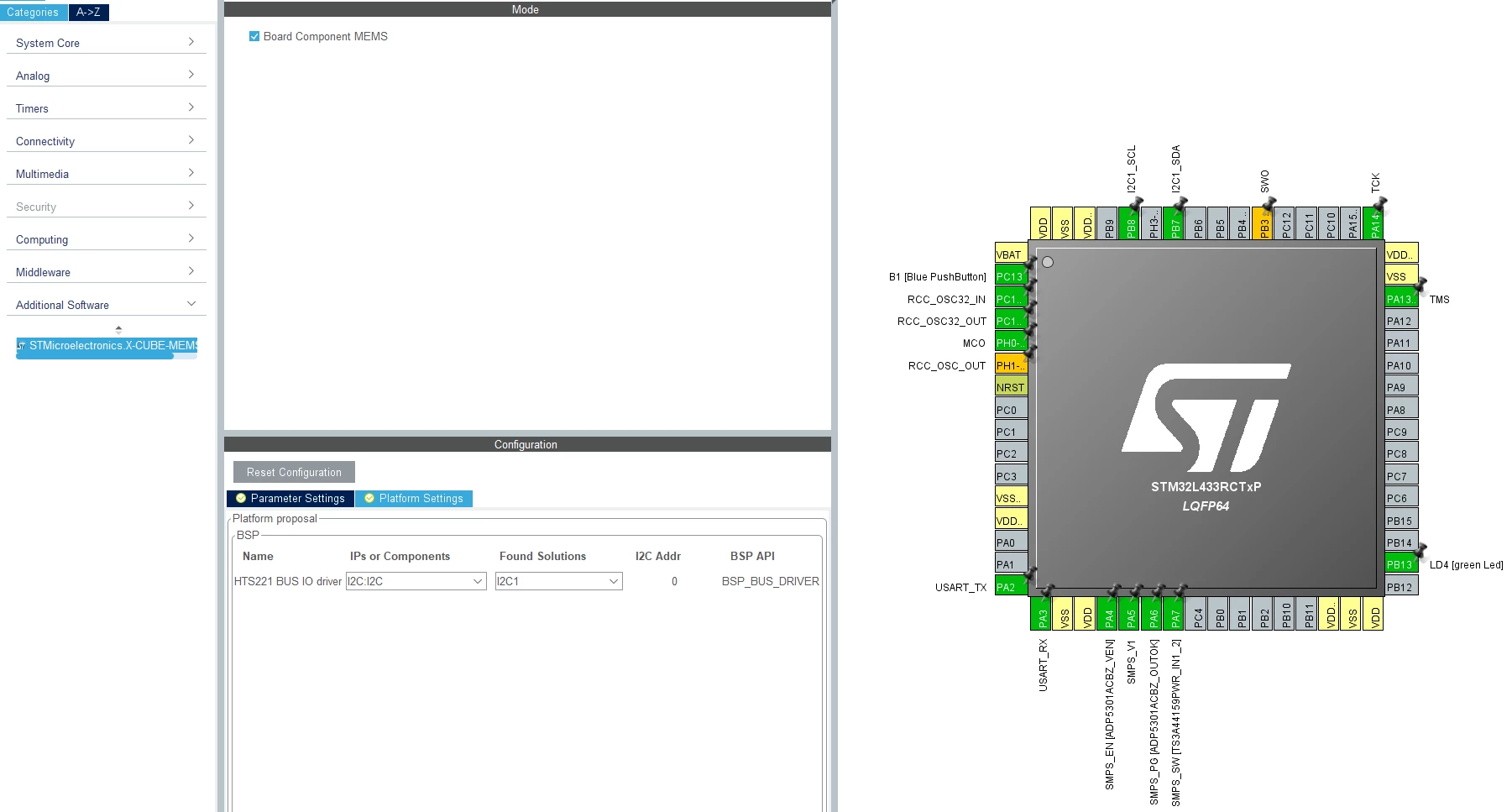Click the PA4 pin for SMPS_EN
This screenshot has width=1512, height=812.
(x=1109, y=614)
